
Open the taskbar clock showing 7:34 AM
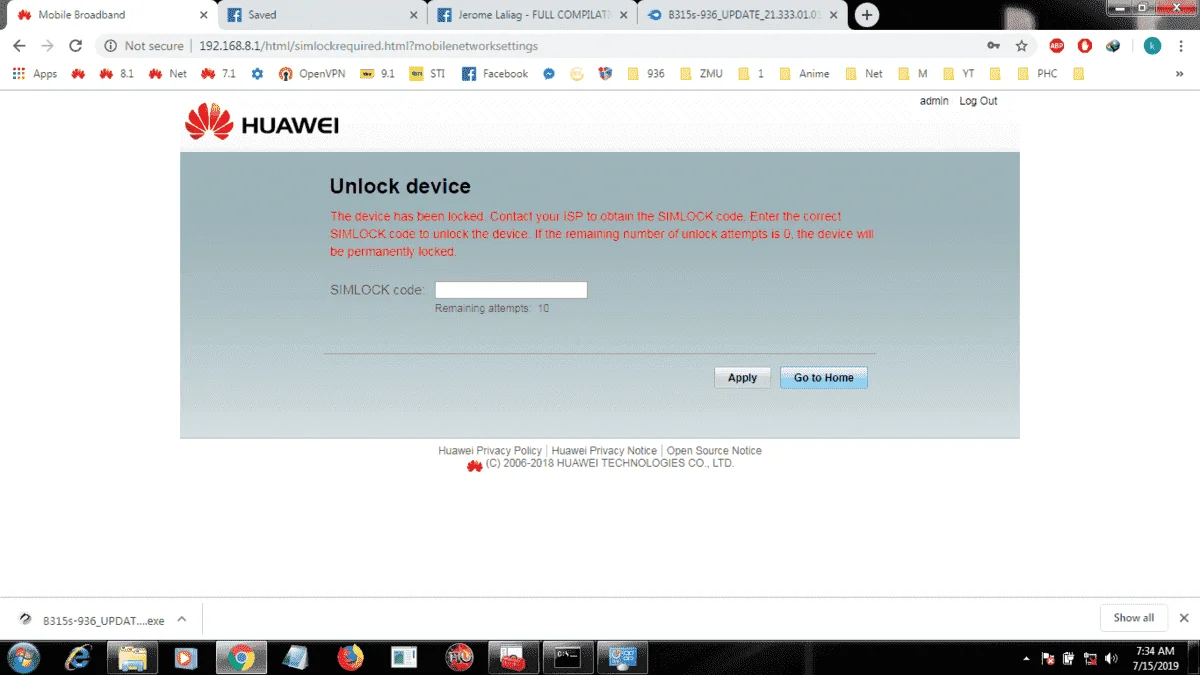coord(1154,657)
